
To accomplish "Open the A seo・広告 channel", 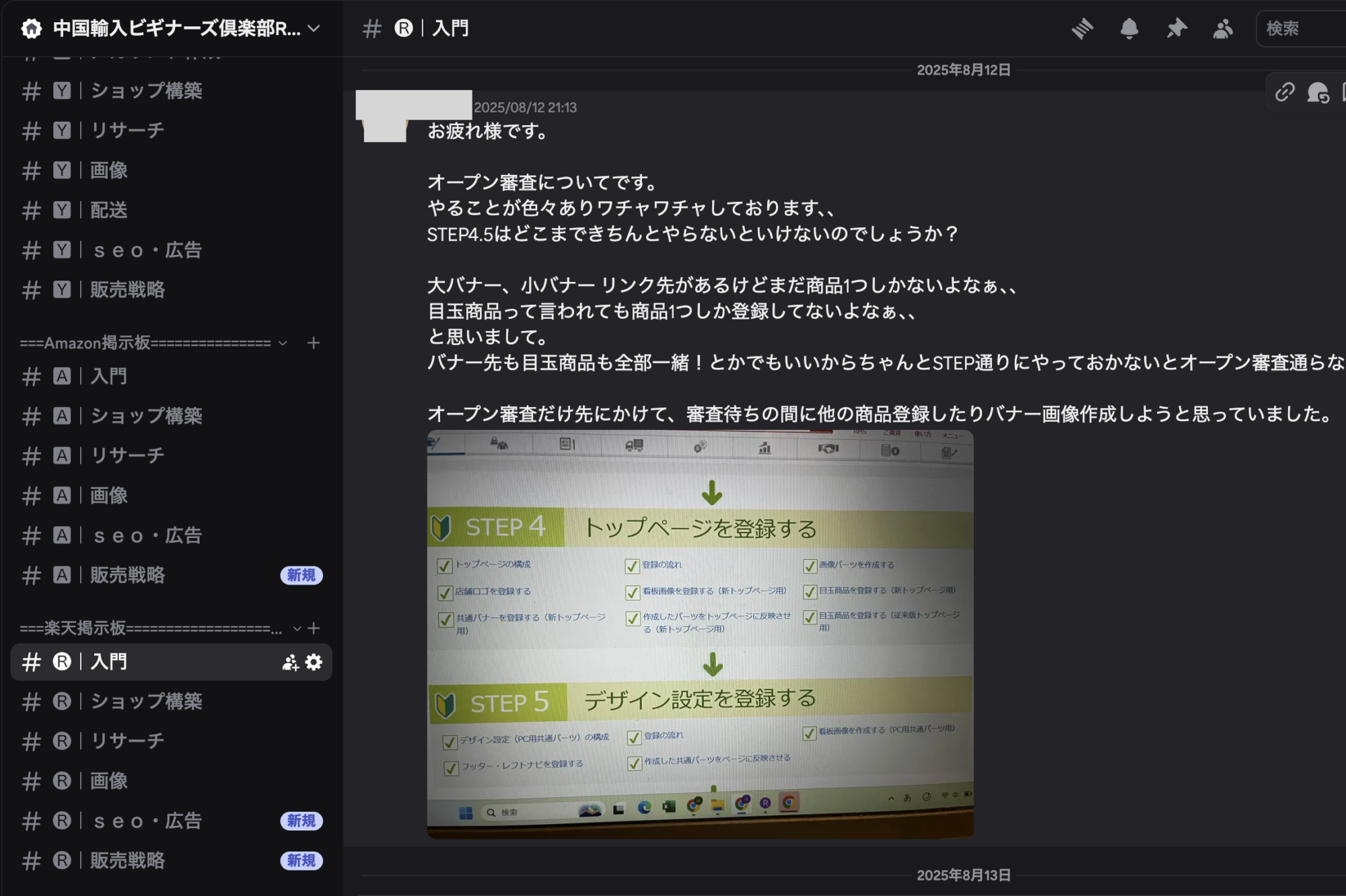I will [x=171, y=536].
